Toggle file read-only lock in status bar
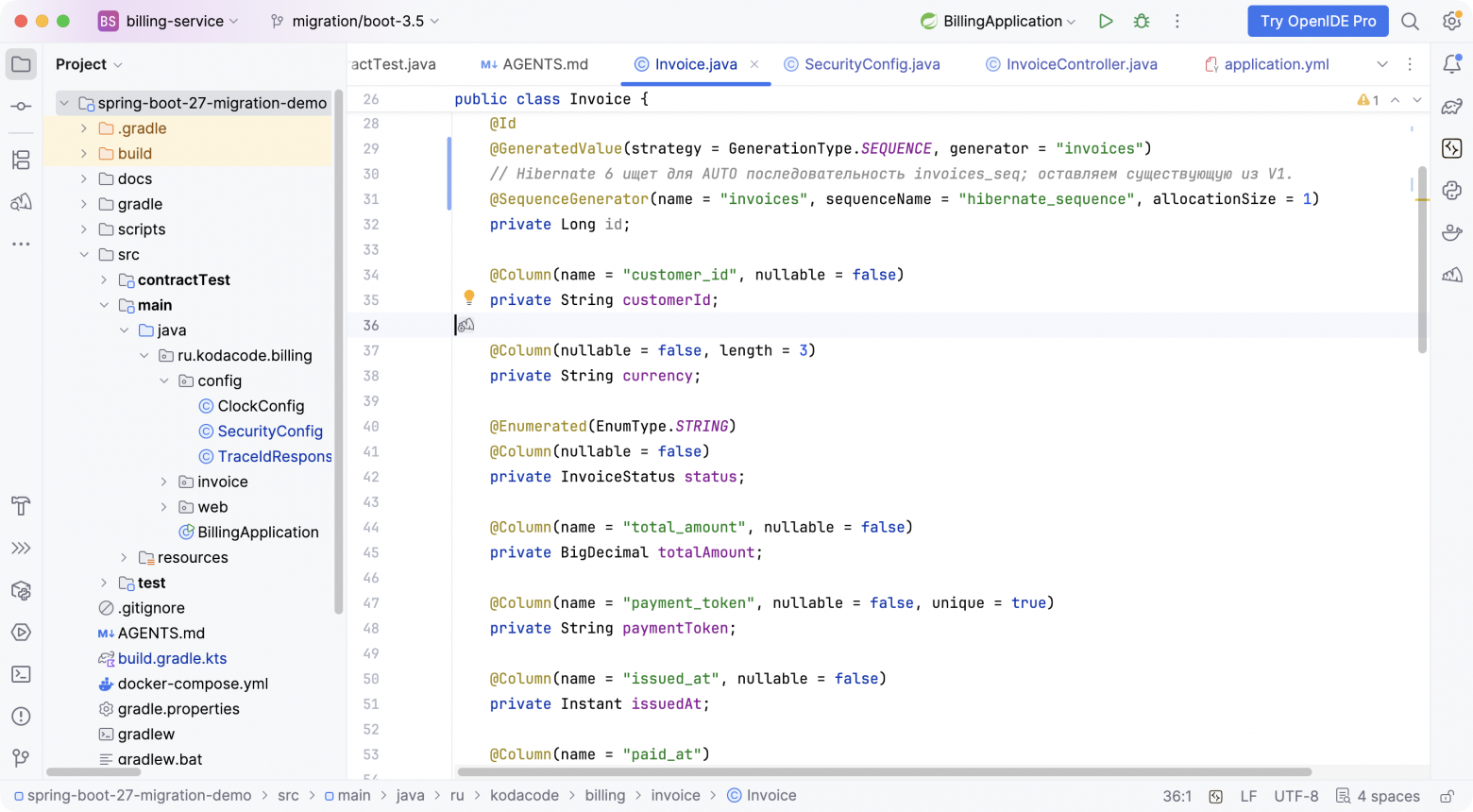 (1447, 796)
